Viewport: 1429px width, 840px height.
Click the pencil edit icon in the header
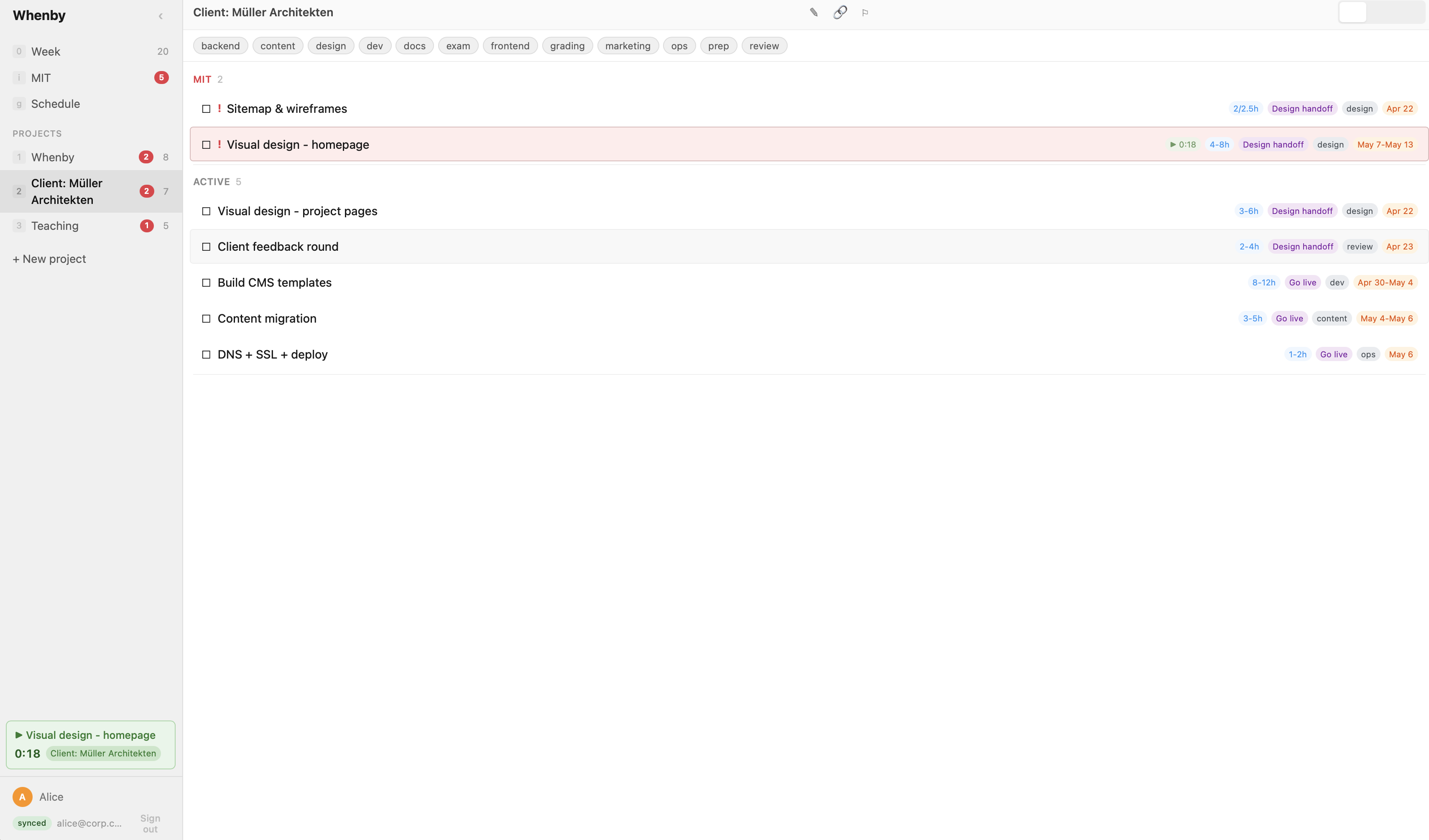(813, 12)
